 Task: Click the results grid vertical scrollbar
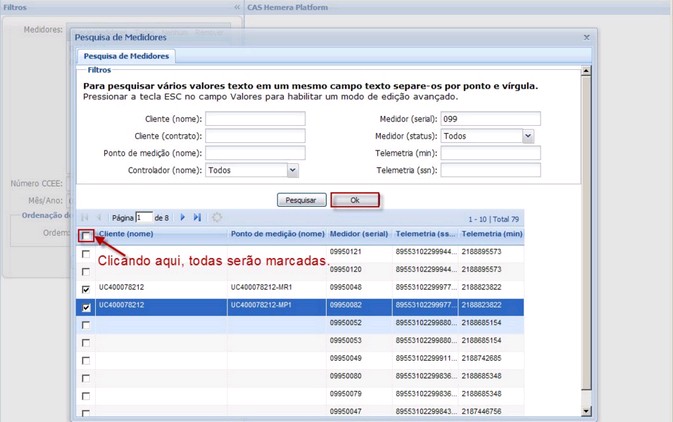tap(586, 320)
